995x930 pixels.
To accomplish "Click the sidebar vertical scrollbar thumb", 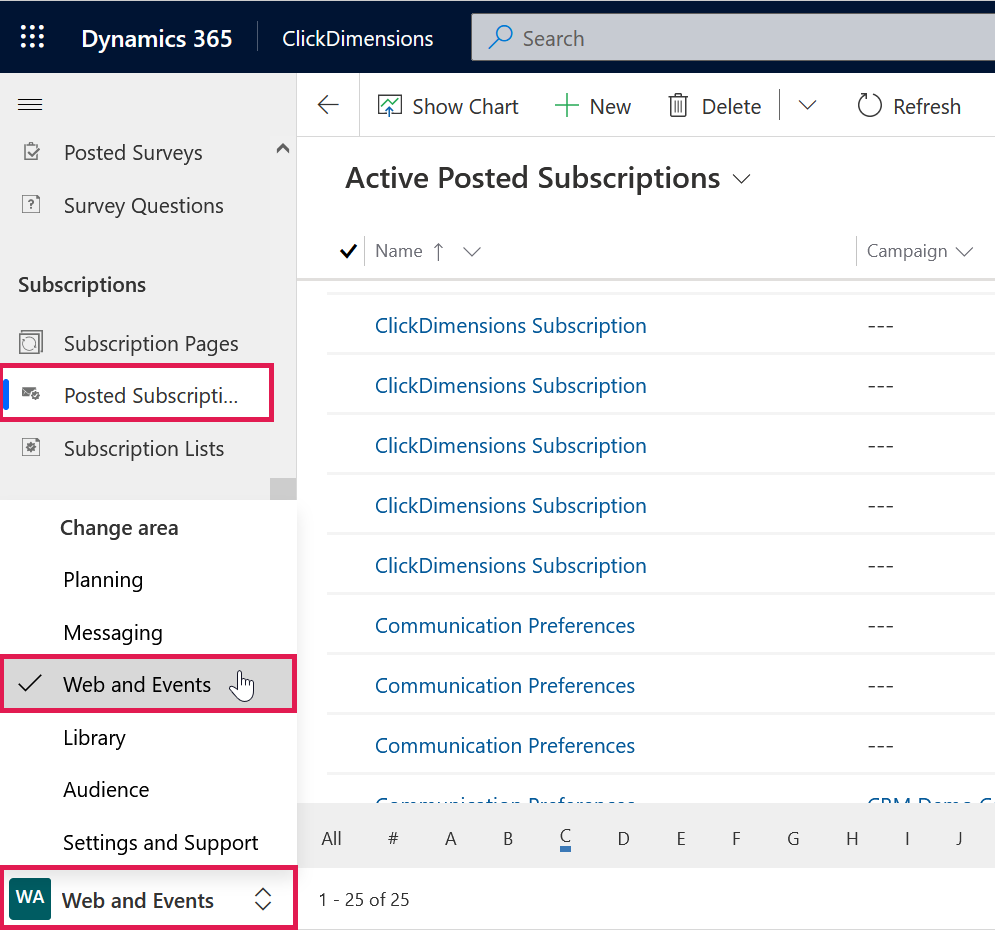I will pyautogui.click(x=283, y=488).
